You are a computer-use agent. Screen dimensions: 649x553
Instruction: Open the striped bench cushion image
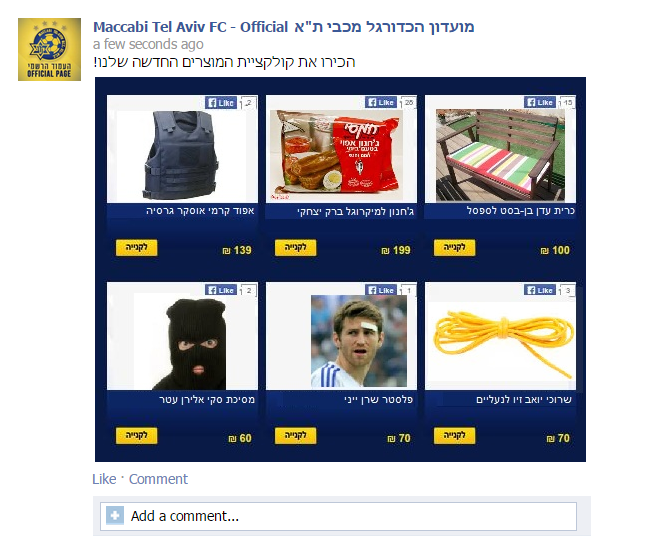(500, 155)
